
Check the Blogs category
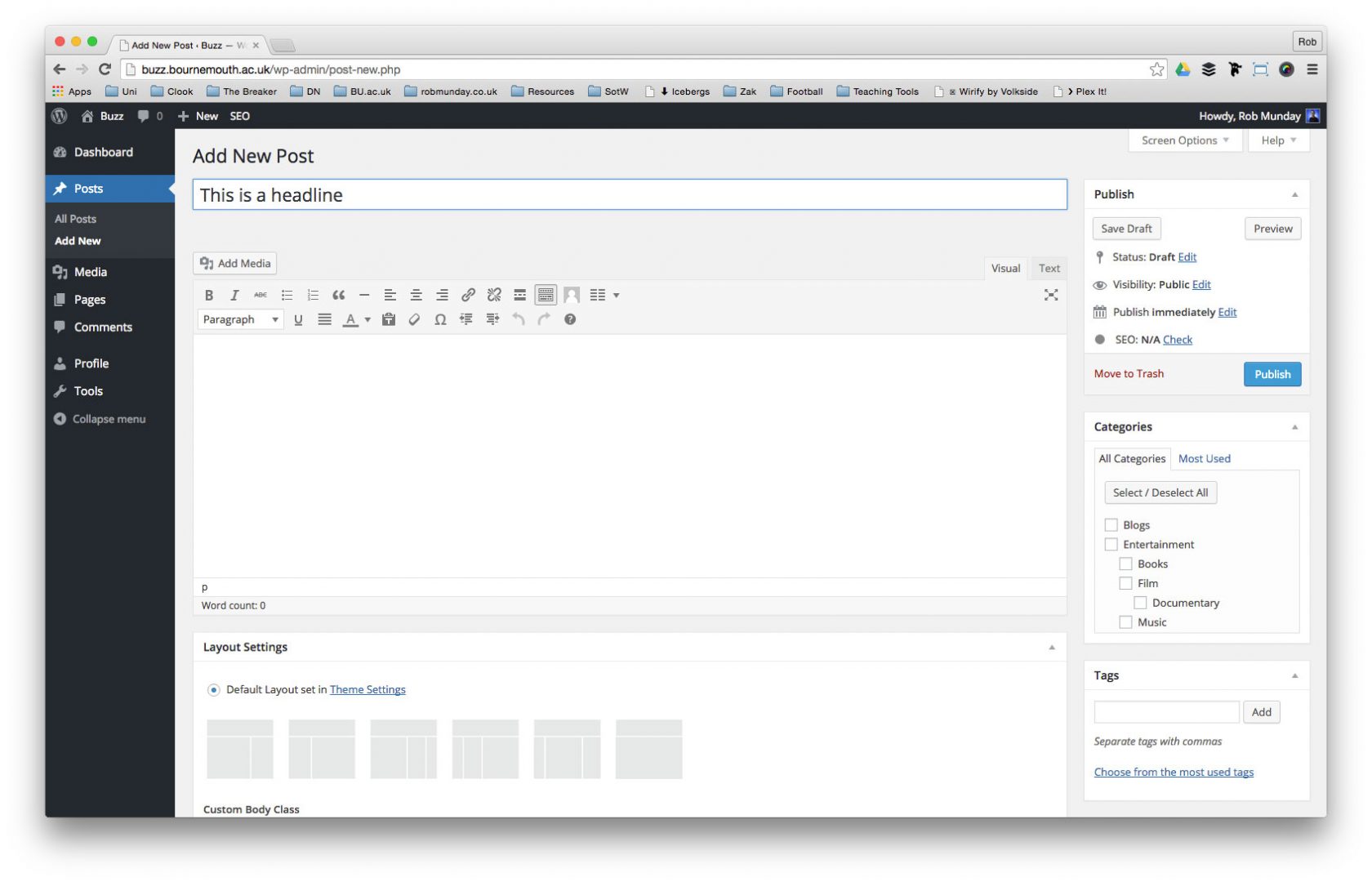1111,525
